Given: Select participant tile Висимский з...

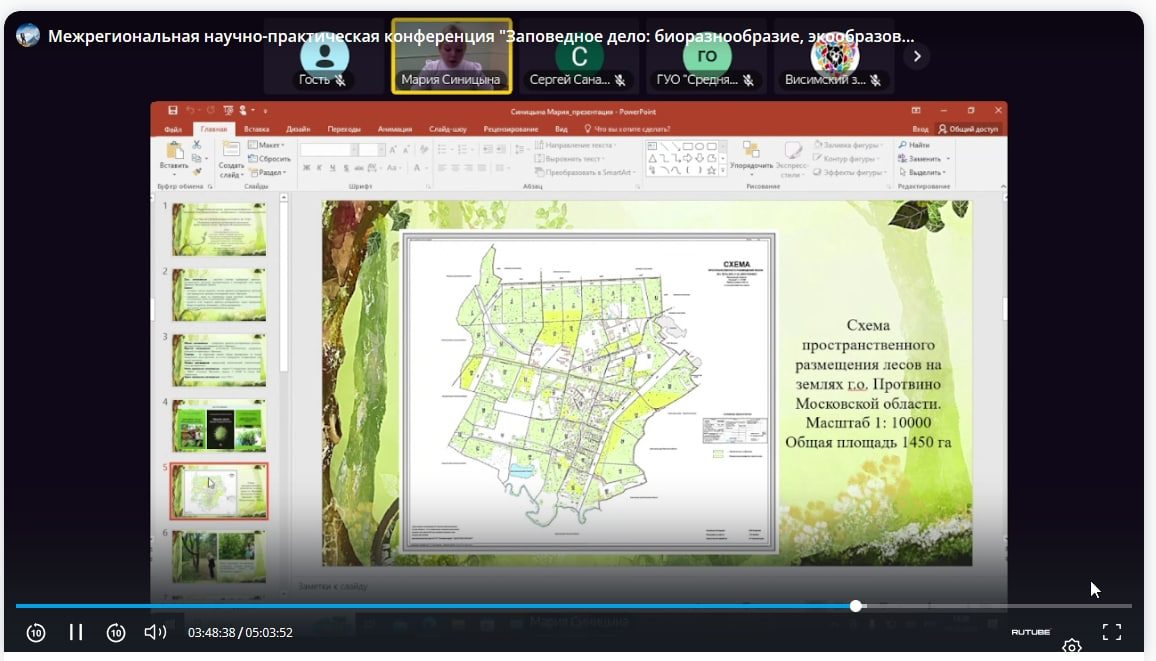Looking at the screenshot, I should (835, 57).
